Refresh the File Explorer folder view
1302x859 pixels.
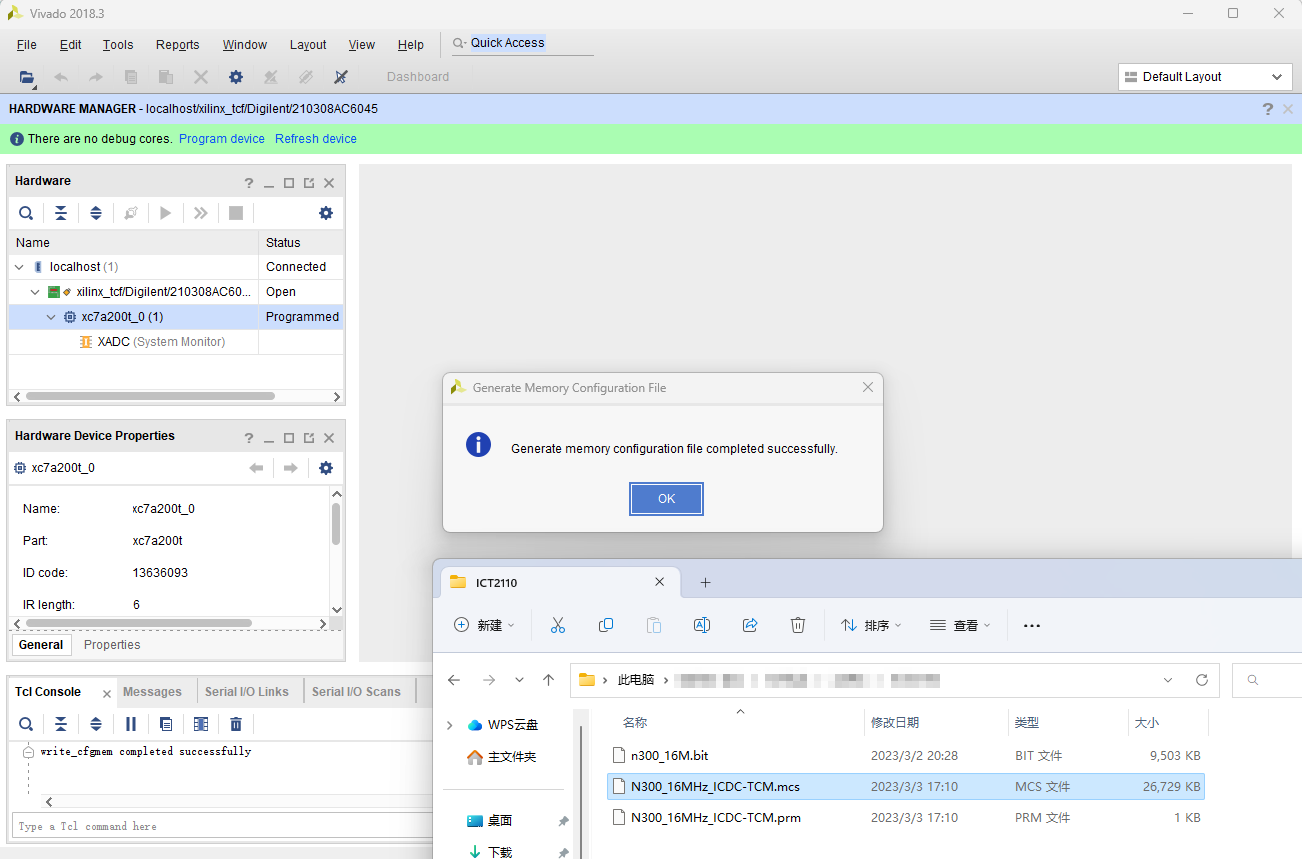click(x=1202, y=680)
